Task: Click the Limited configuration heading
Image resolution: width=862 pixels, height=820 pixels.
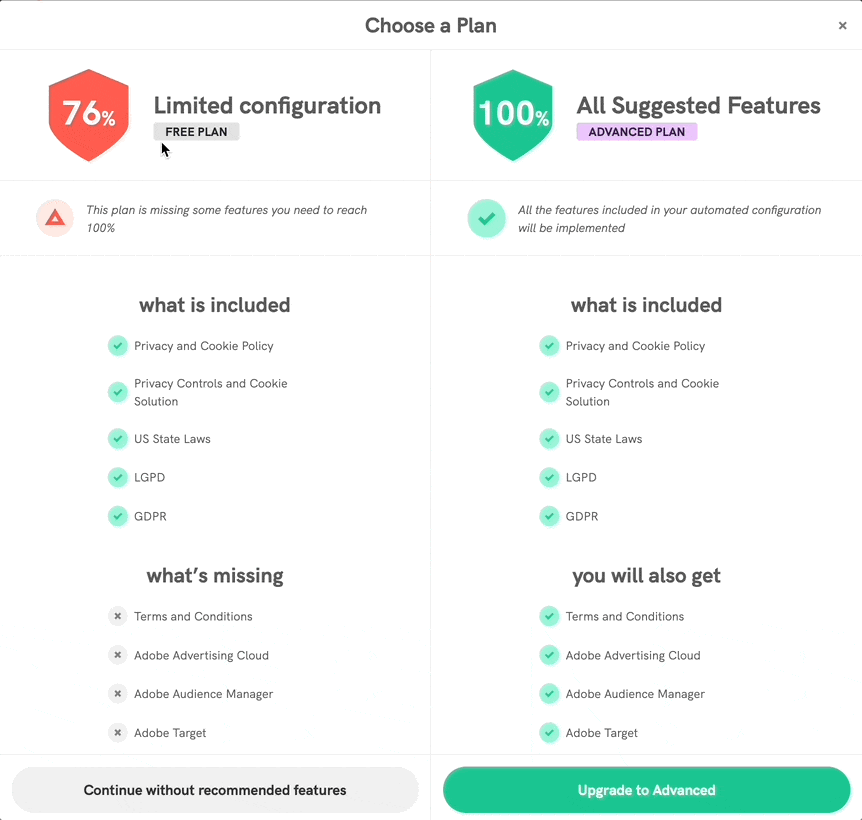Action: click(267, 106)
